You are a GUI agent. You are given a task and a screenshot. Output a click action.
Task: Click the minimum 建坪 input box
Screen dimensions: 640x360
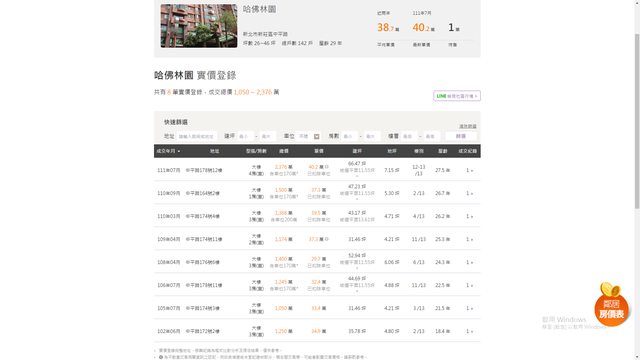[x=245, y=136]
